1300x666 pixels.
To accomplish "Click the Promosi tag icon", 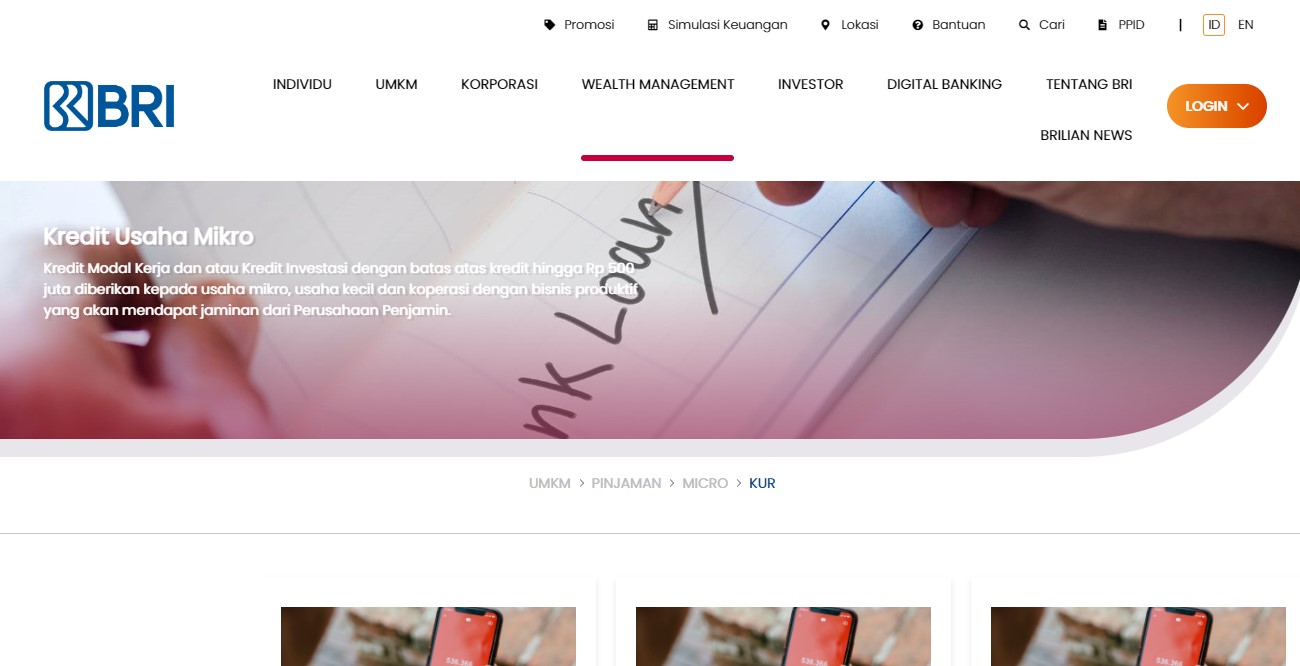I will [x=549, y=25].
